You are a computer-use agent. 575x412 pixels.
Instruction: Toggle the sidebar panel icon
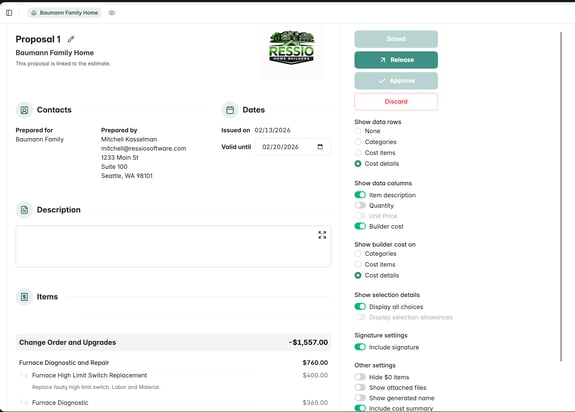click(x=9, y=13)
